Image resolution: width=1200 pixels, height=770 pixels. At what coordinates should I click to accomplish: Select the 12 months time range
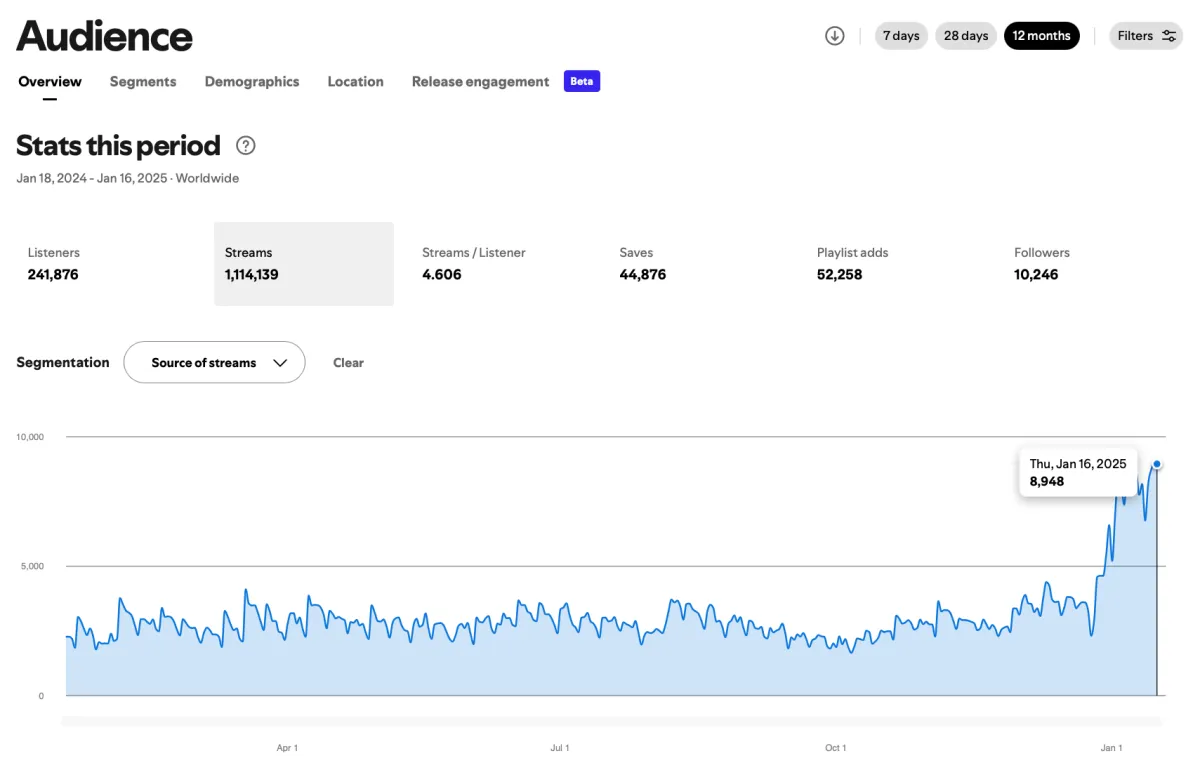1041,36
